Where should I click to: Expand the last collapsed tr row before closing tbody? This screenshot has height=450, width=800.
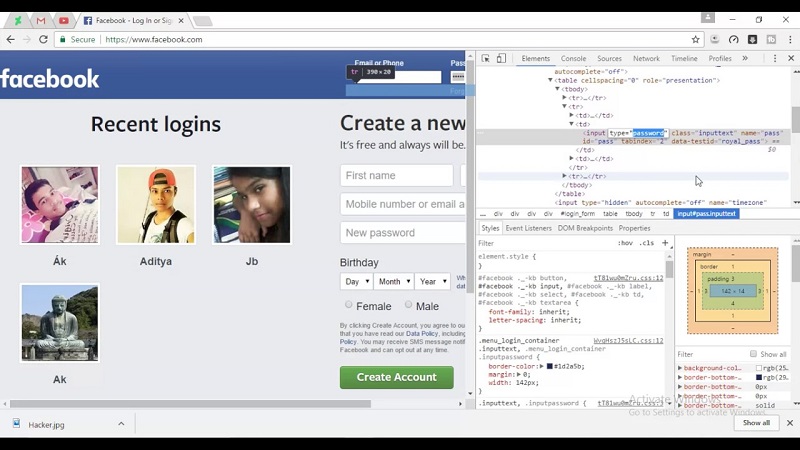point(565,176)
